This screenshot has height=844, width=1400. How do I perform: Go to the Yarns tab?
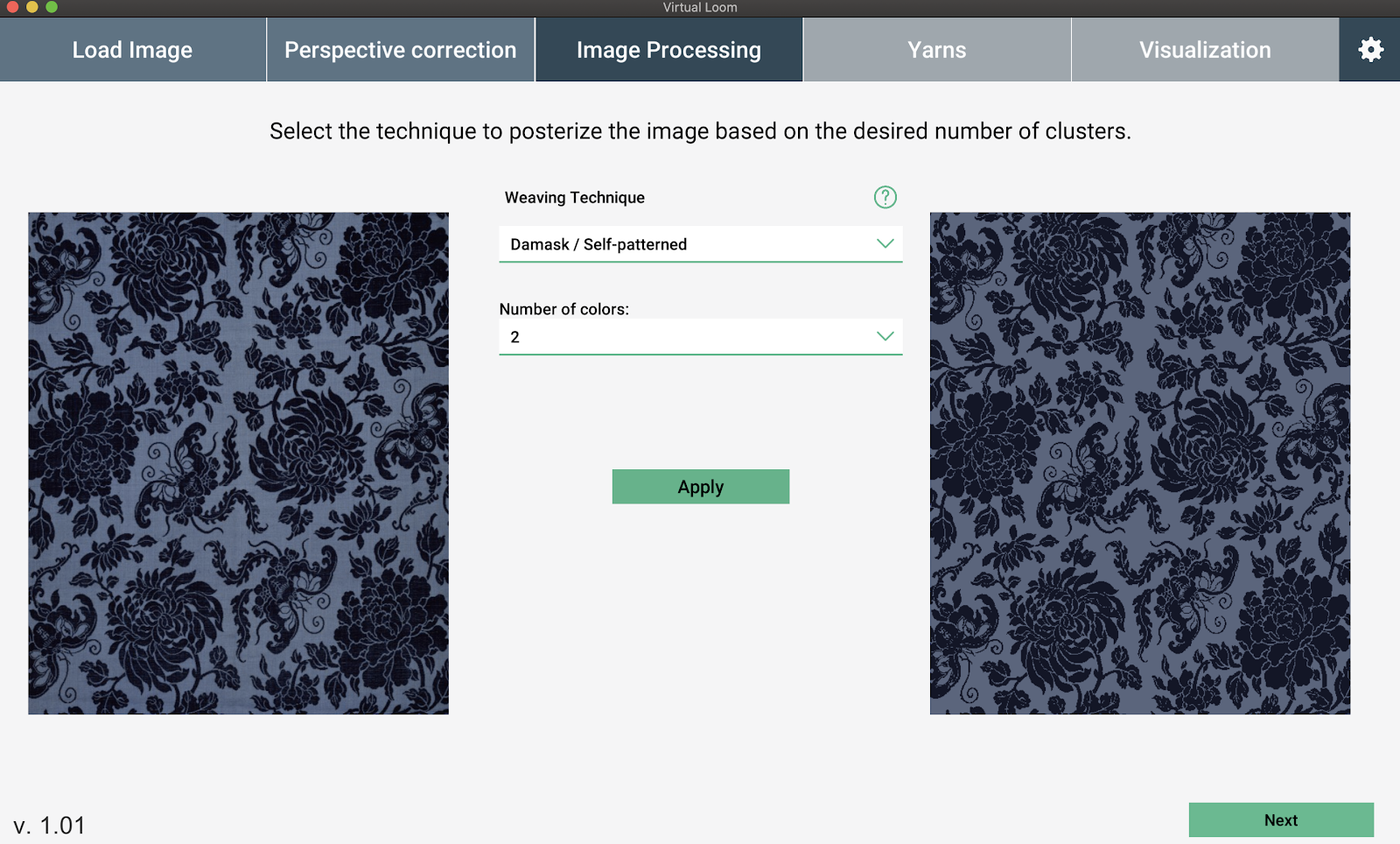(937, 50)
